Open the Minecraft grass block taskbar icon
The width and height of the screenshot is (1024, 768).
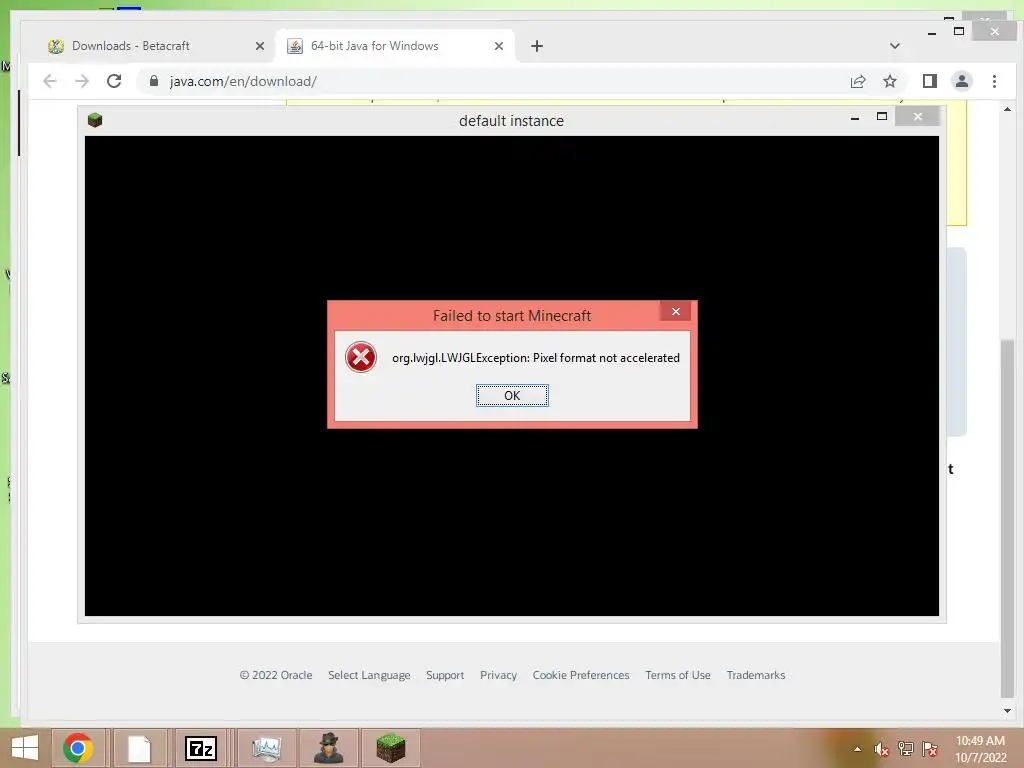[391, 748]
